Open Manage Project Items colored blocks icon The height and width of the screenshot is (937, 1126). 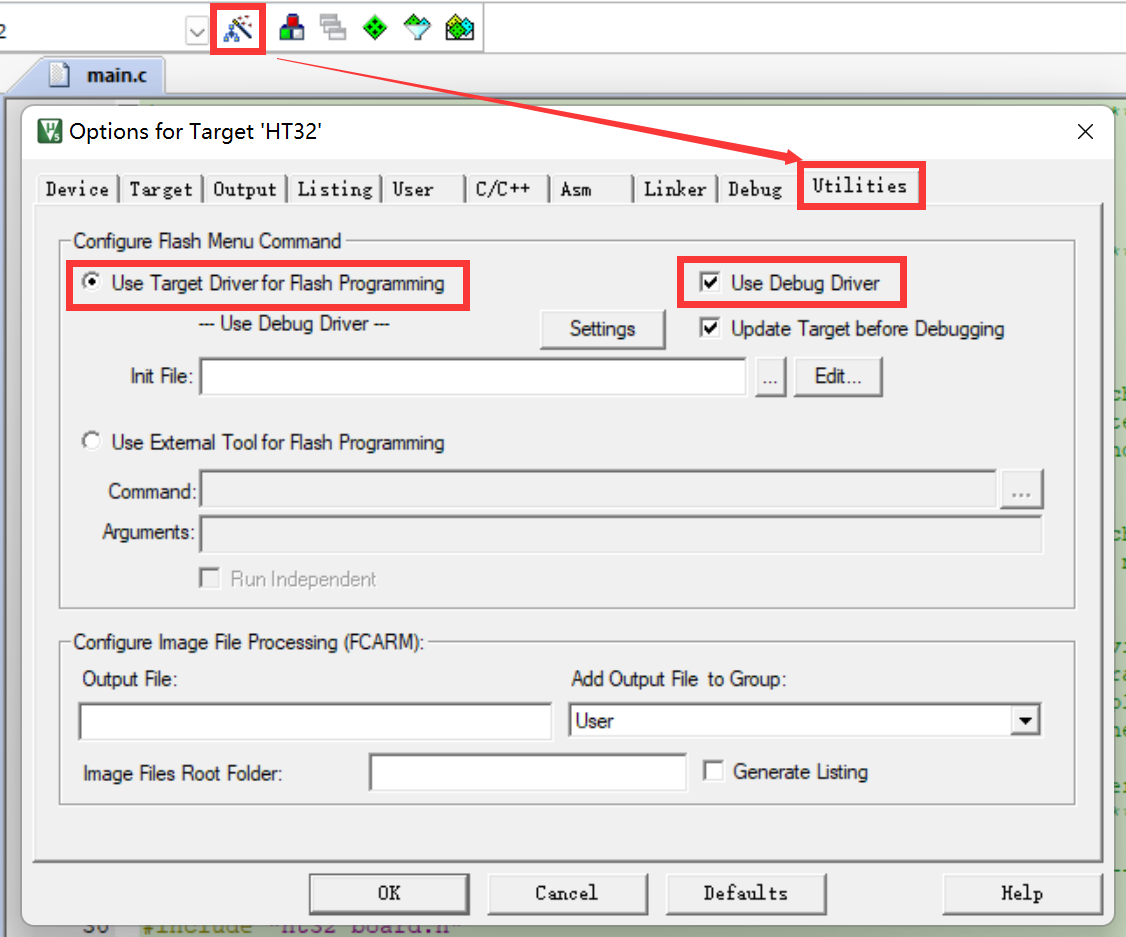[292, 29]
